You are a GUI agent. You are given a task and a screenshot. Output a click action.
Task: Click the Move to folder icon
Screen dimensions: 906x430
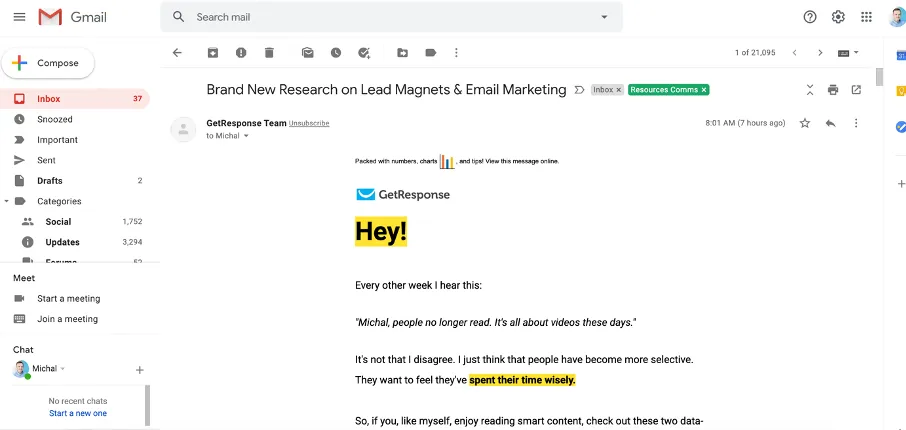402,52
